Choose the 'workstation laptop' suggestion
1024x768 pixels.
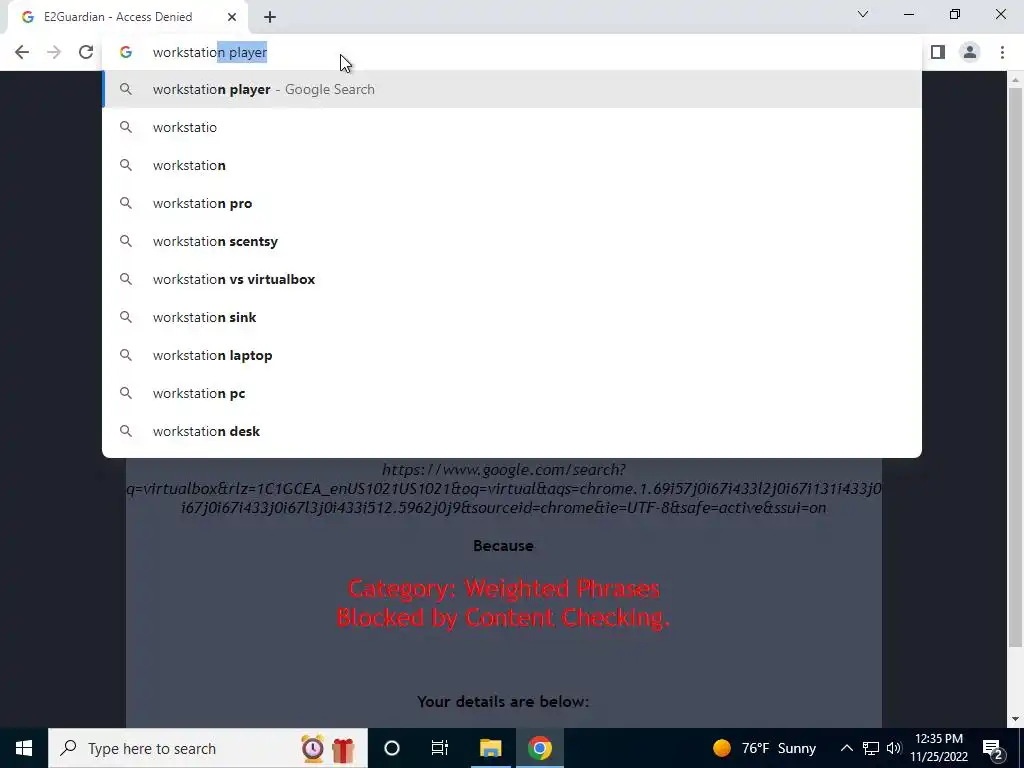click(x=512, y=355)
